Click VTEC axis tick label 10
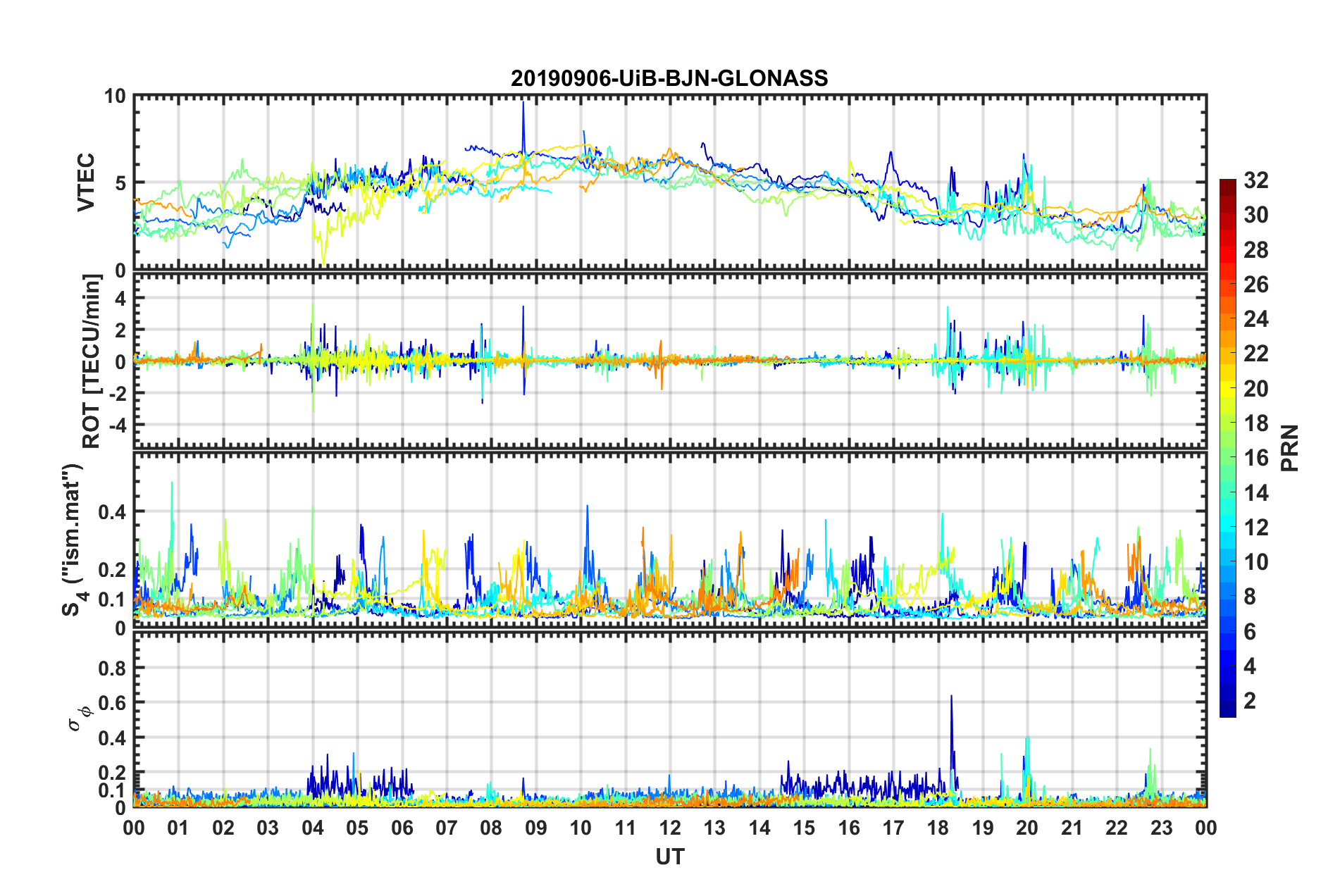The image size is (1340, 896). coord(115,97)
